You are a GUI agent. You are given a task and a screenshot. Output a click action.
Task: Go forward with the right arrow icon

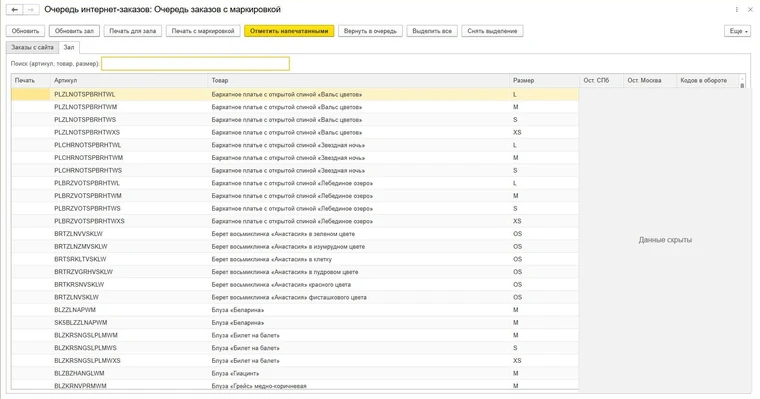tap(31, 10)
